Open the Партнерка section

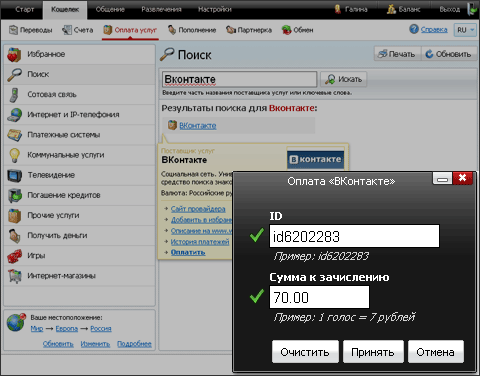coord(249,30)
